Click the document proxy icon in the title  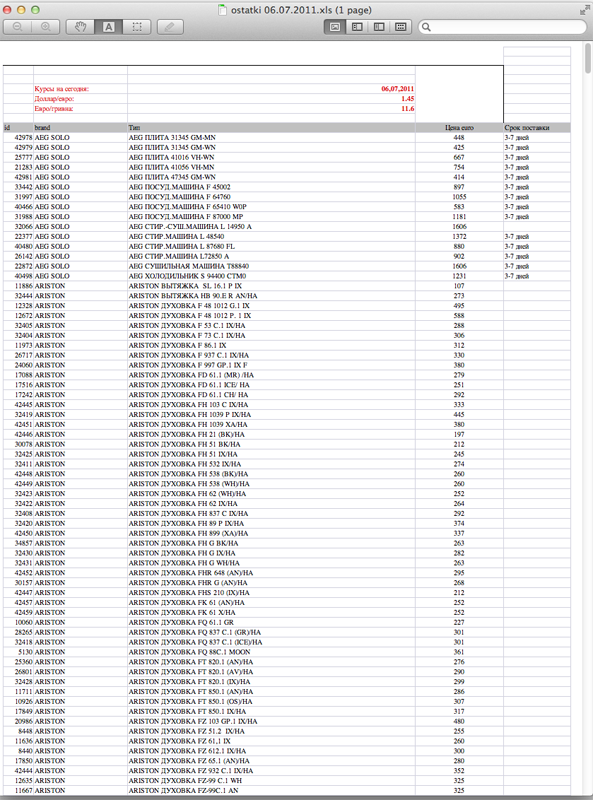(x=222, y=10)
